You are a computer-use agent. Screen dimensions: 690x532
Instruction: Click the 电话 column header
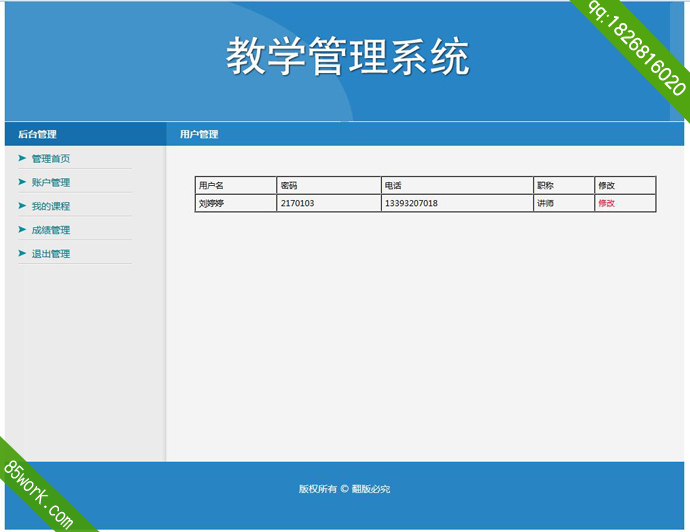[x=393, y=186]
